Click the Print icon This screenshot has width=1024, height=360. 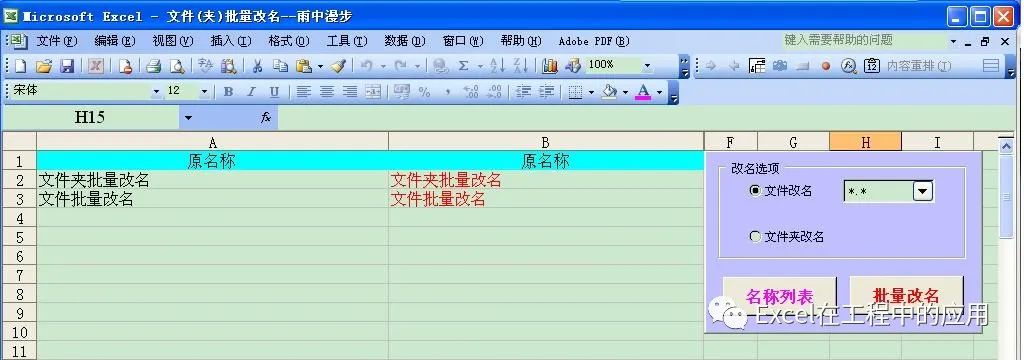point(153,66)
